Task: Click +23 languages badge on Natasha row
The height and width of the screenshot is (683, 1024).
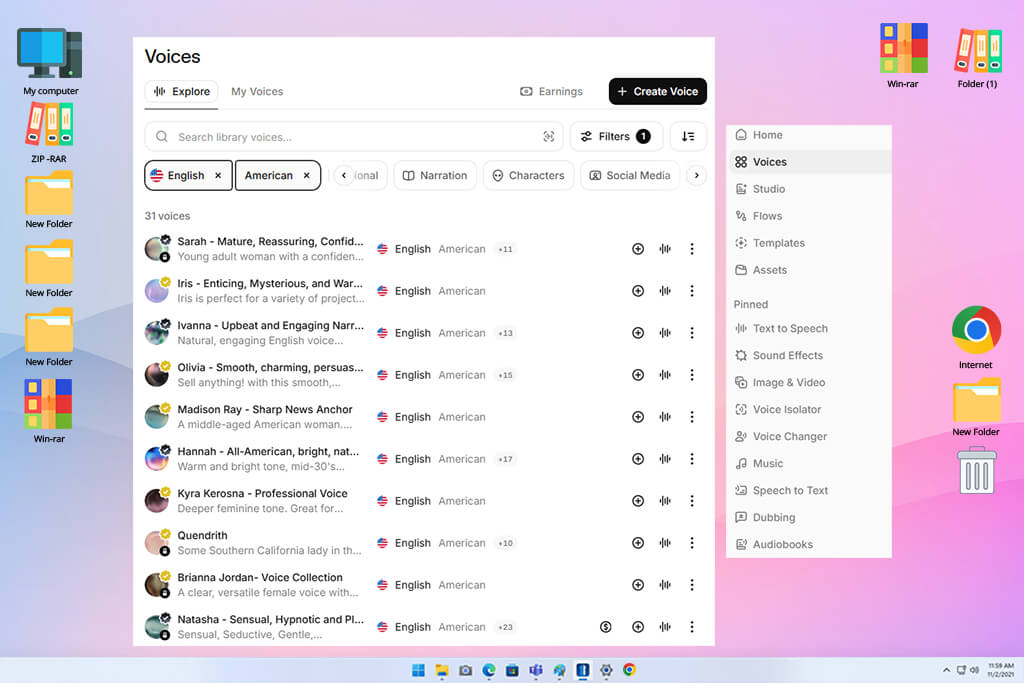Action: (505, 627)
